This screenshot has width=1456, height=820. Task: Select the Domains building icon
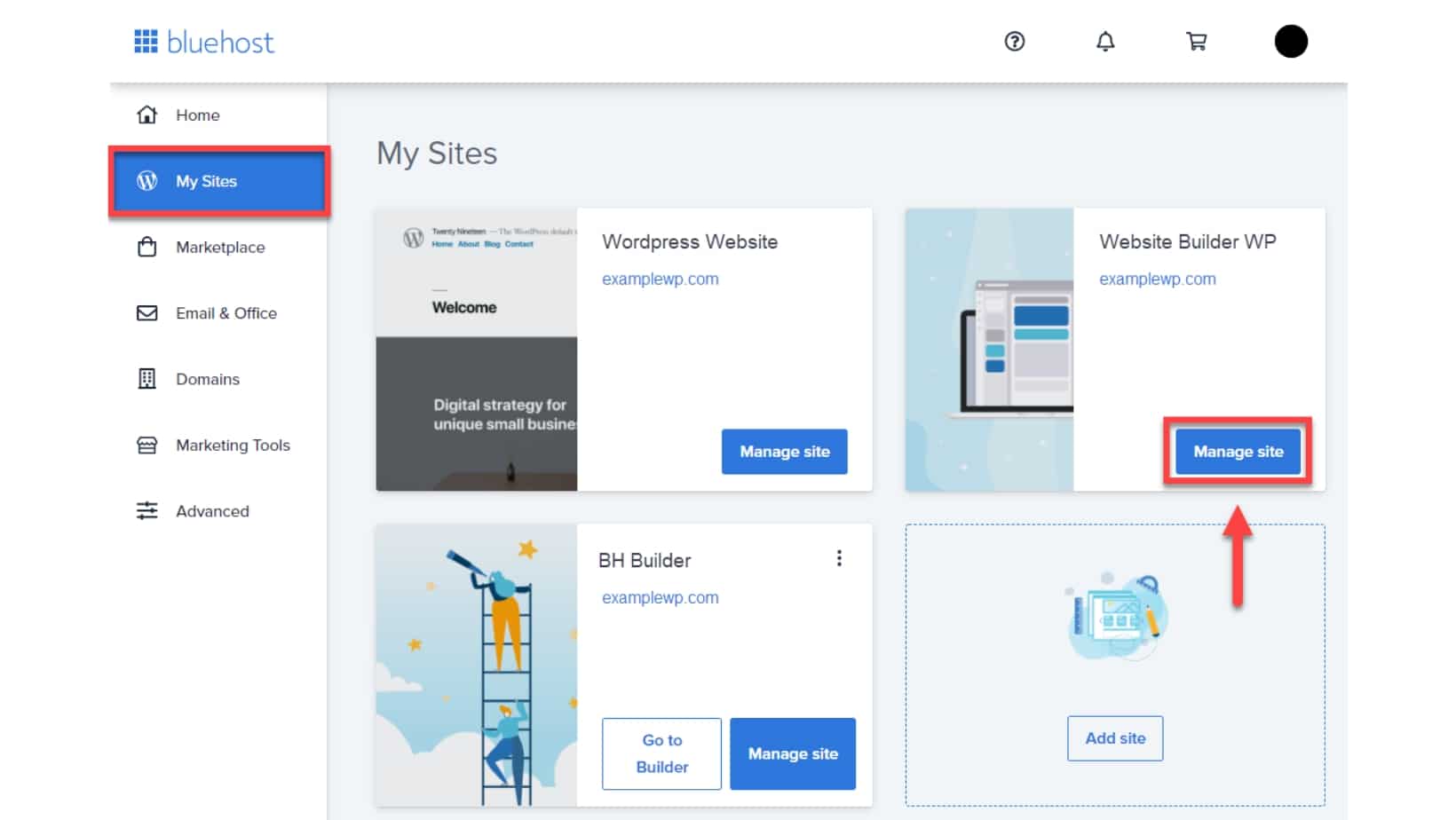147,379
